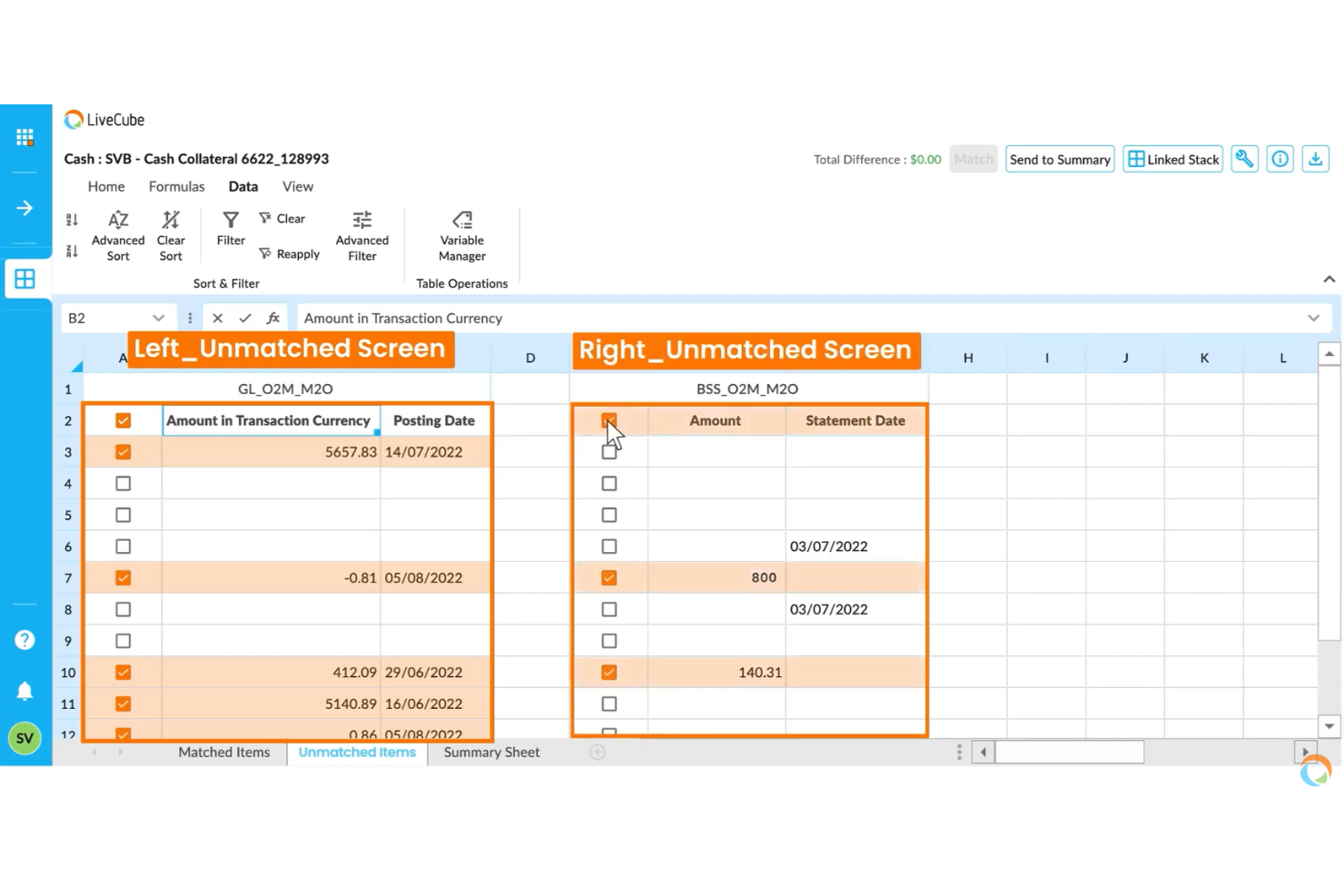This screenshot has width=1344, height=896.
Task: Click vertical scrollbar down arrow
Action: point(1329,725)
